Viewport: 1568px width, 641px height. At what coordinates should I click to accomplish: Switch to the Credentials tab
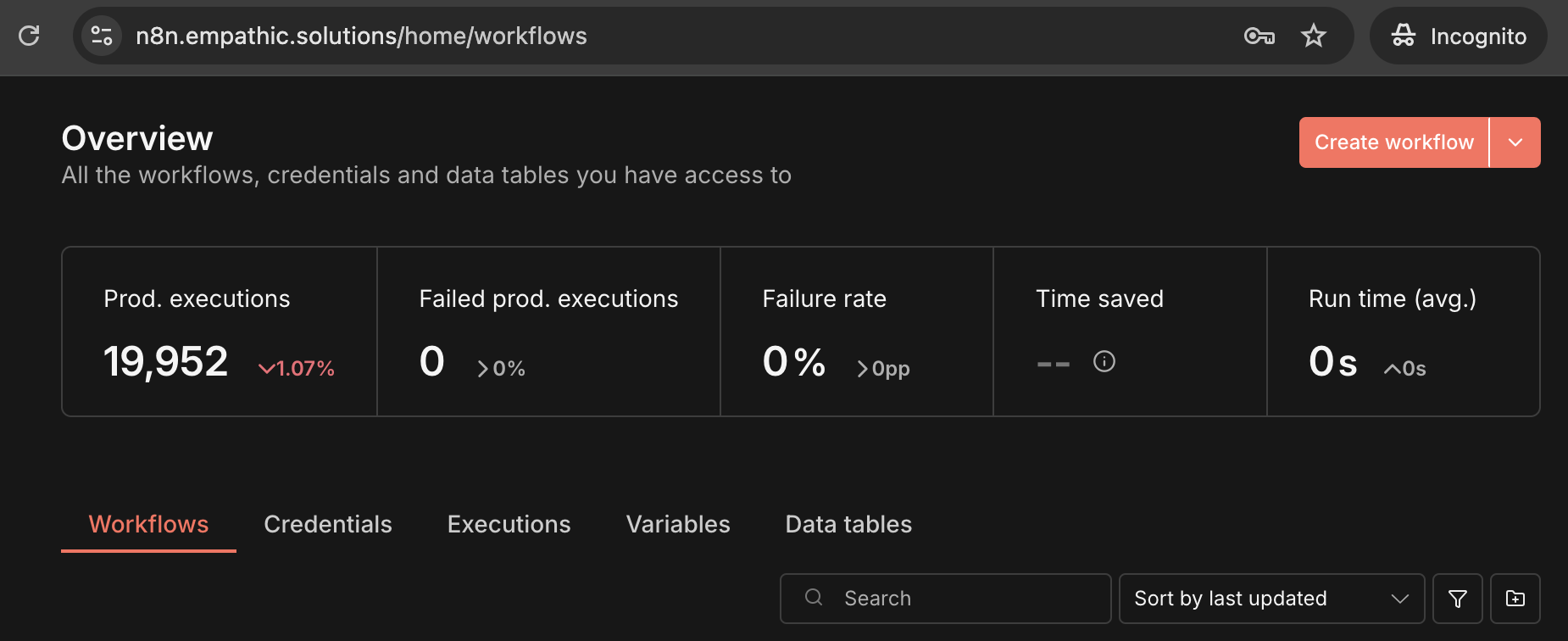click(328, 524)
